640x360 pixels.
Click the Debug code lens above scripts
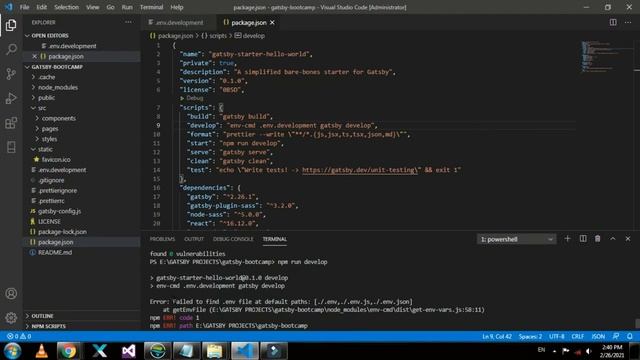(x=195, y=98)
